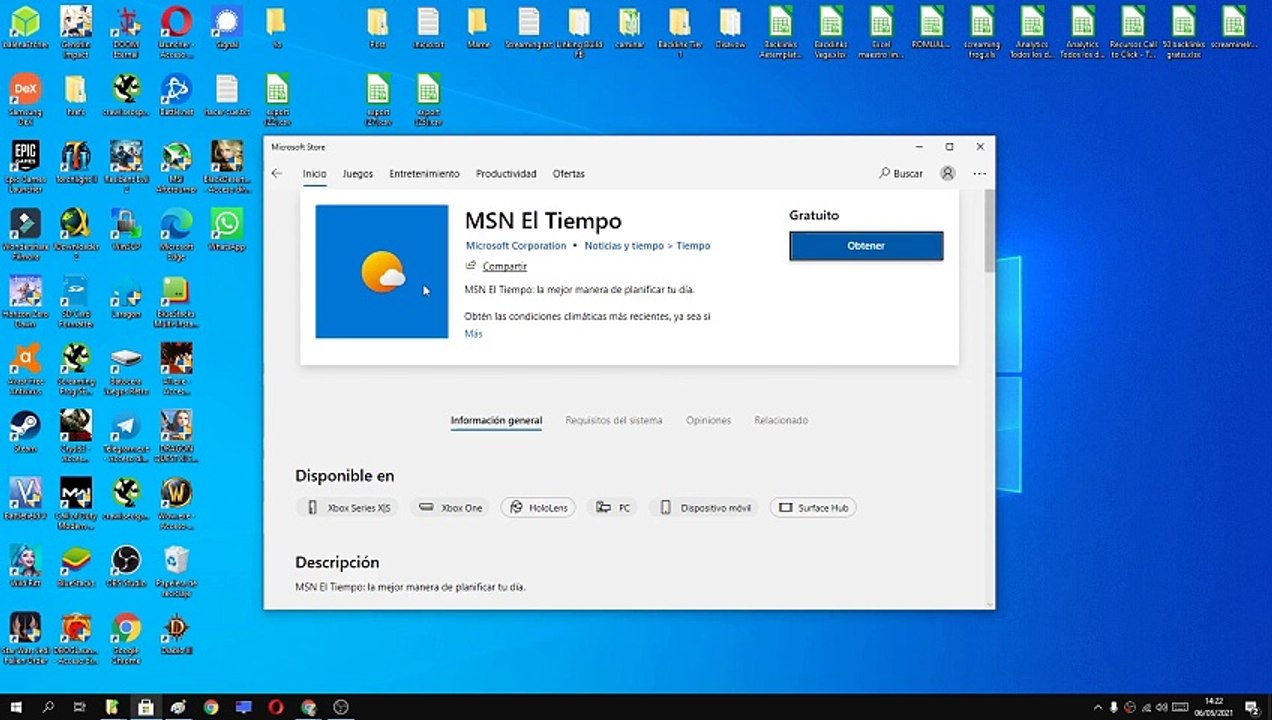The height and width of the screenshot is (720, 1272).
Task: Open taskbar search magnifier
Action: click(x=48, y=707)
